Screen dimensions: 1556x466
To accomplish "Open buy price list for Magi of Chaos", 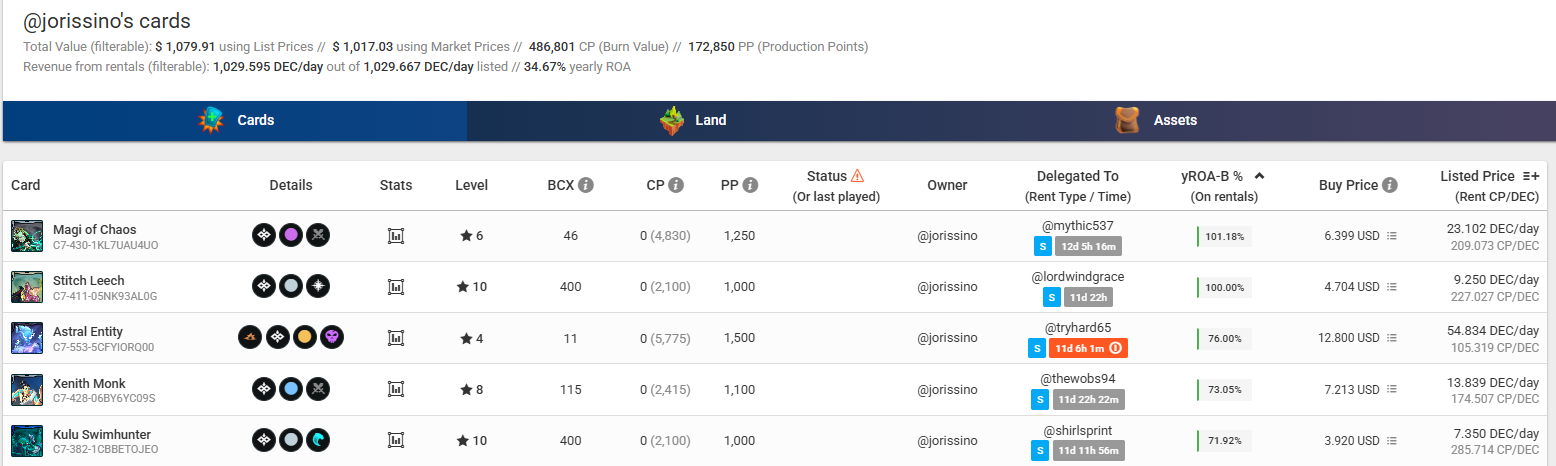I will click(1392, 236).
